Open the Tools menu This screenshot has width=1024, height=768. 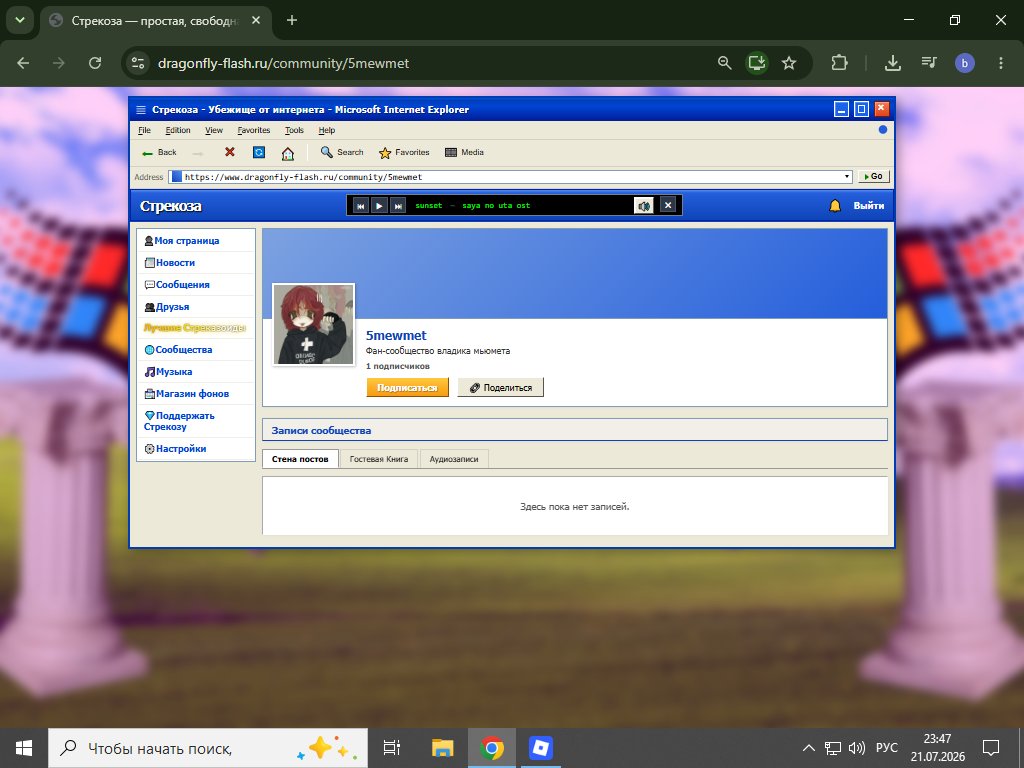coord(294,131)
